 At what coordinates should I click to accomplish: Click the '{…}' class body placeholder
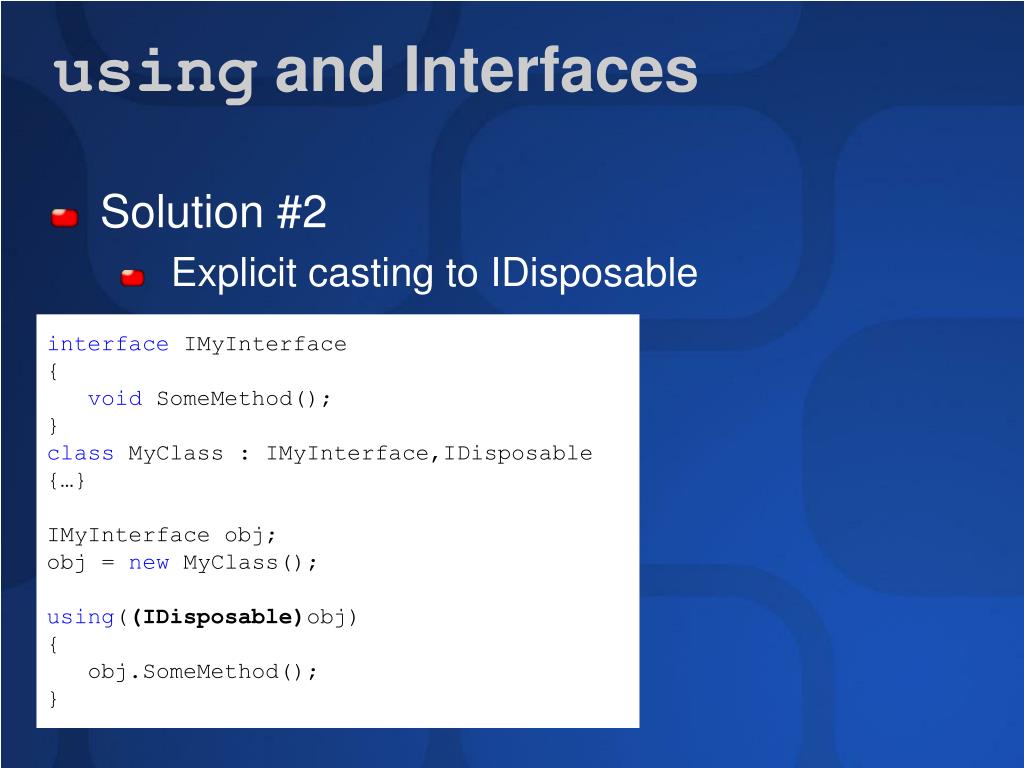coord(67,481)
